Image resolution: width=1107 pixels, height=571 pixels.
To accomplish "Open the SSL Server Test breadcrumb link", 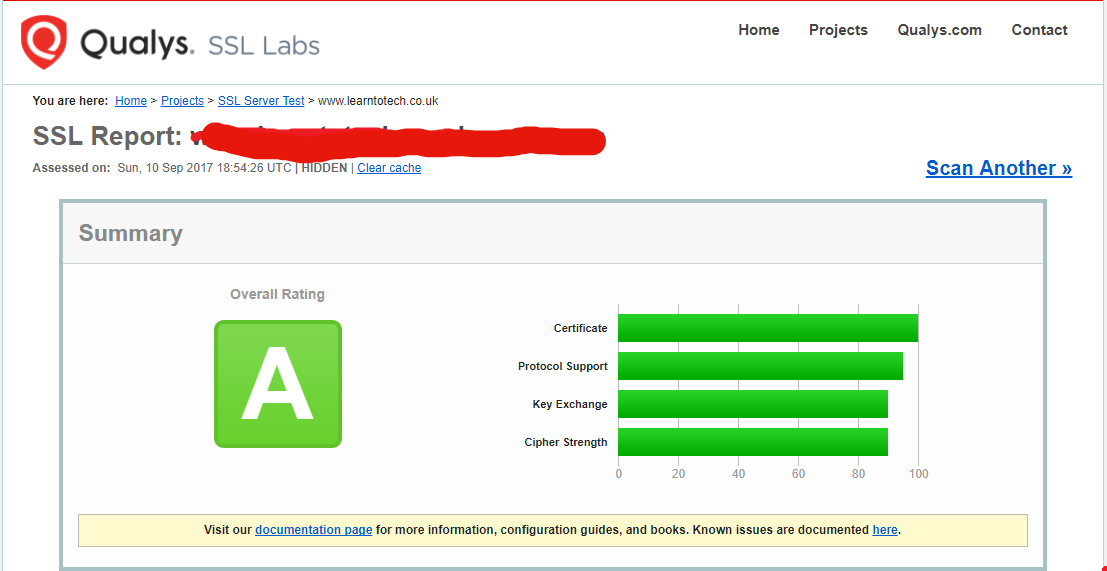I will point(261,101).
